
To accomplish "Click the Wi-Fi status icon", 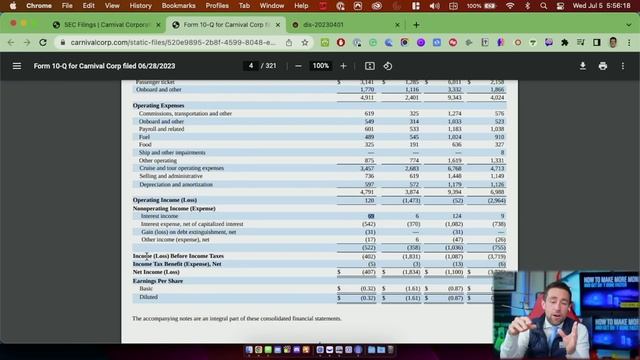I will coord(510,6).
